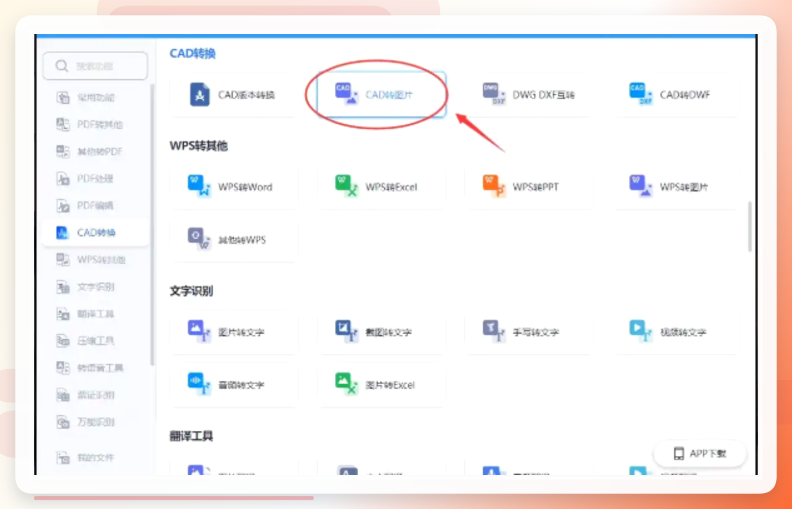Click the main content vertical scrollbar
This screenshot has height=509, width=792.
pos(750,226)
